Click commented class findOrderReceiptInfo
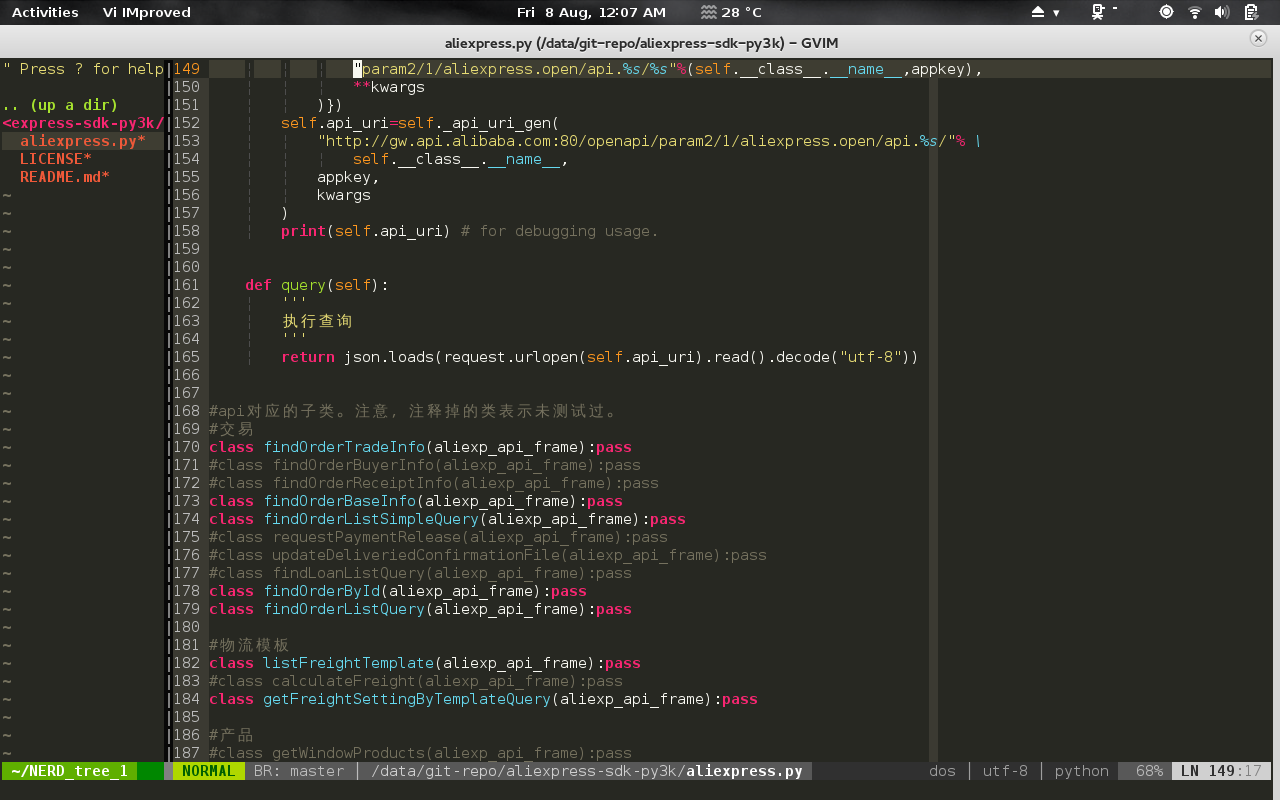 tap(434, 483)
